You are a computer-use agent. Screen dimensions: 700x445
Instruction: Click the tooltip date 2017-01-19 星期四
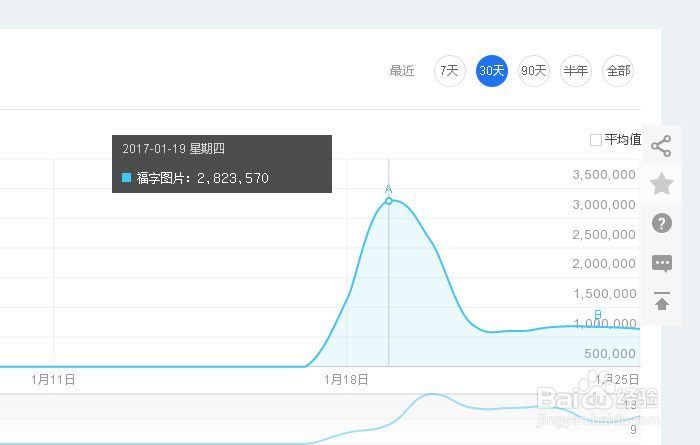[173, 149]
